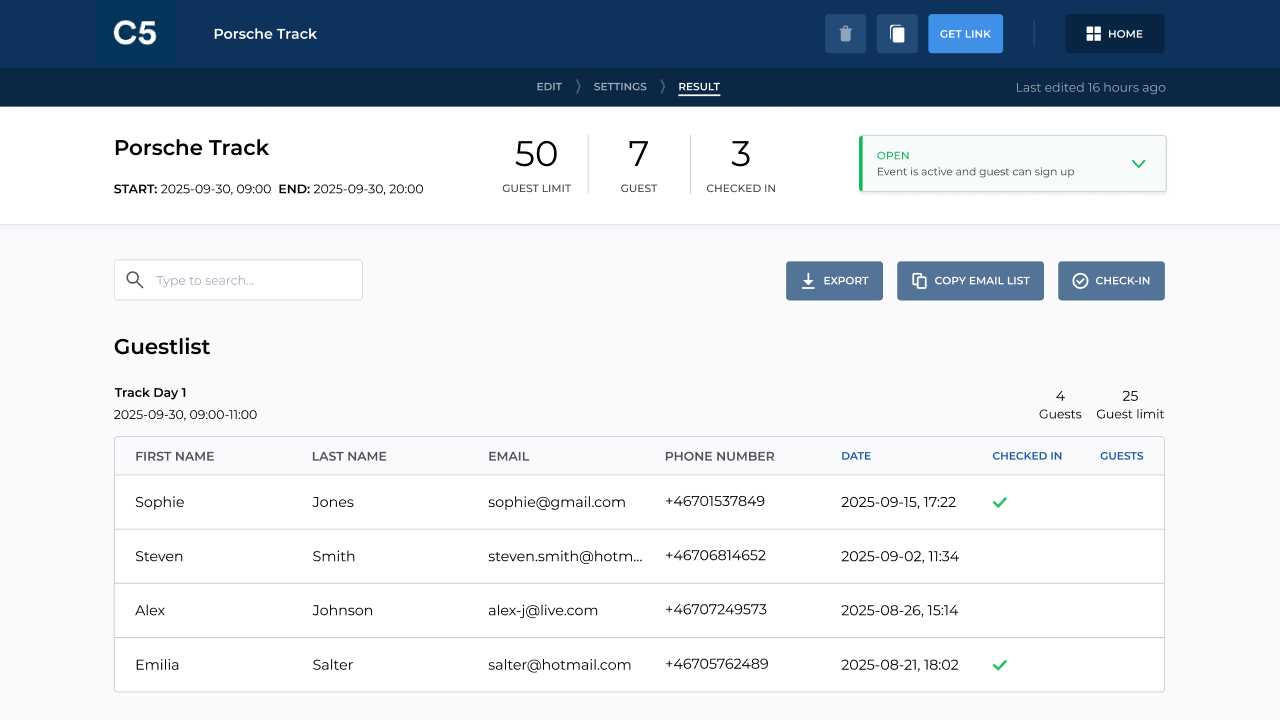Screen dimensions: 1280x720
Task: Click Sophie Jones' green checked-in checkmark
Action: click(x=999, y=502)
